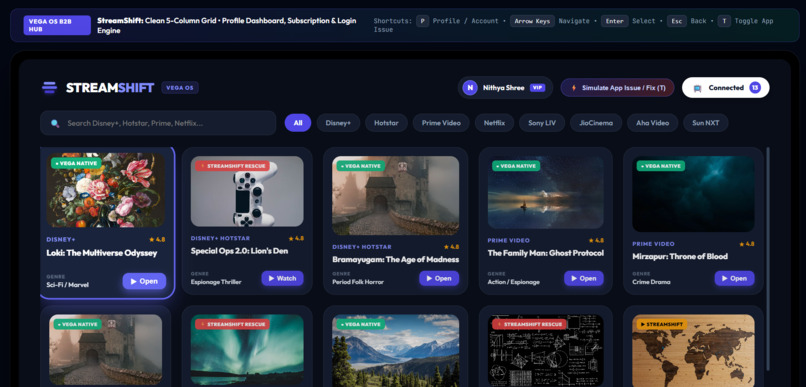Viewport: 806px width, 387px height.
Task: Click the 13 count badge on Connected
Action: [755, 87]
